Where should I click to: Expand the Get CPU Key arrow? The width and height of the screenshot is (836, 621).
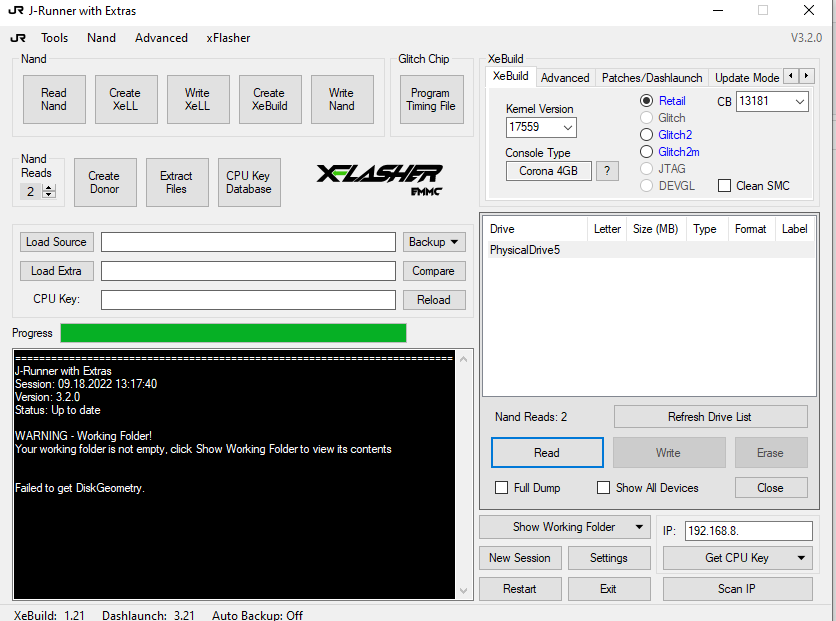(x=801, y=558)
